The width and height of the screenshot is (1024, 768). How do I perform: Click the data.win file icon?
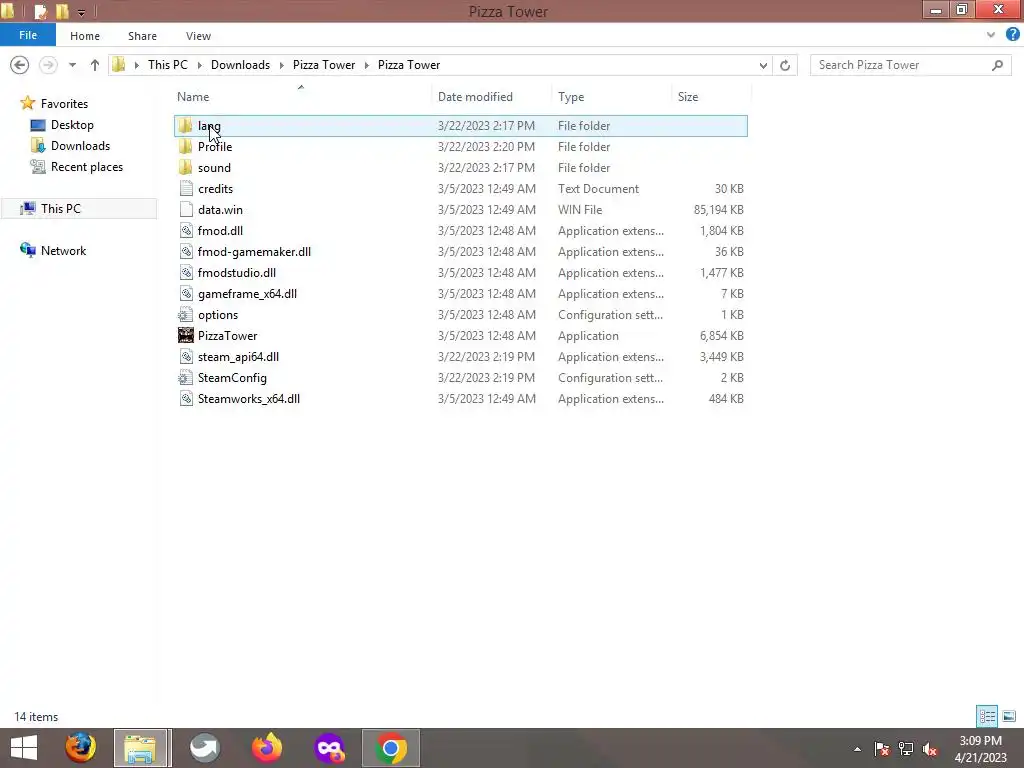(186, 209)
